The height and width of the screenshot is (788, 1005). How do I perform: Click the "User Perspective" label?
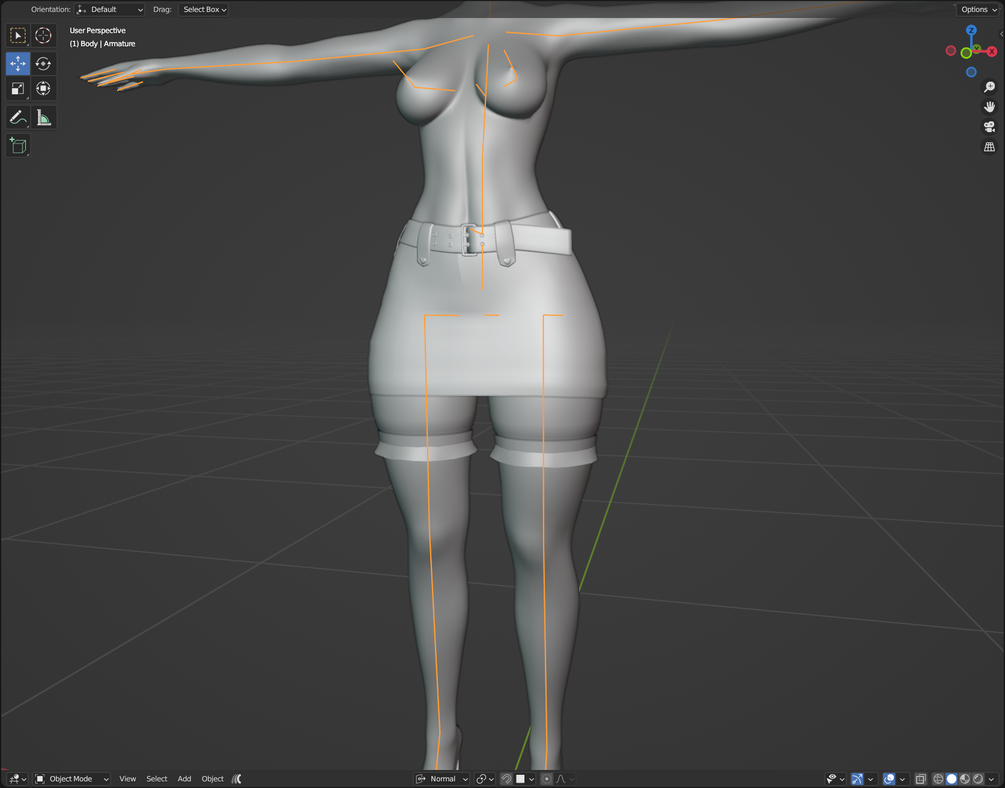click(x=97, y=31)
